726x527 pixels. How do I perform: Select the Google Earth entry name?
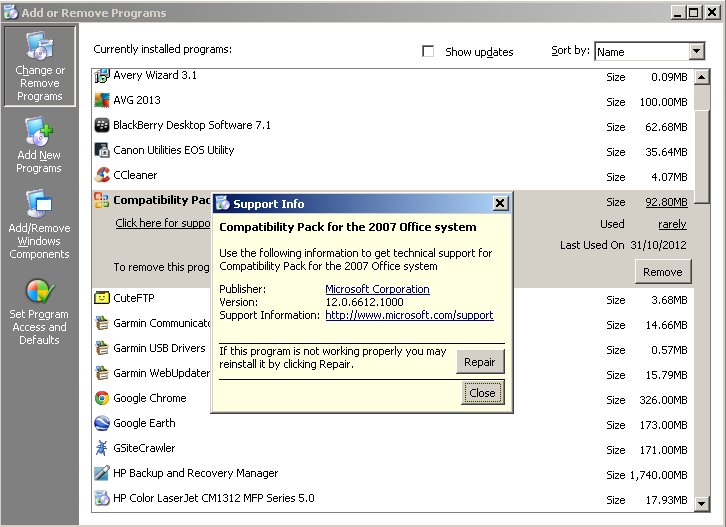click(x=144, y=423)
